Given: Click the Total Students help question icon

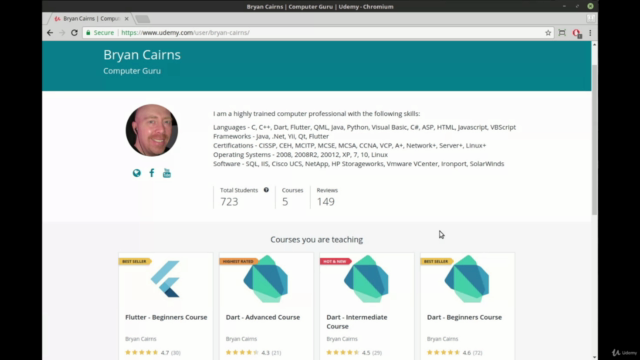Looking at the screenshot, I should (x=266, y=190).
